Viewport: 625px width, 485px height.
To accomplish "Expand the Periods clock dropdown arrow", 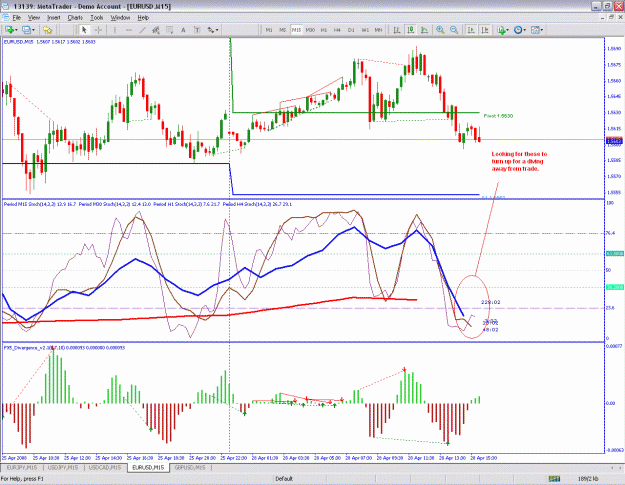I will click(525, 30).
